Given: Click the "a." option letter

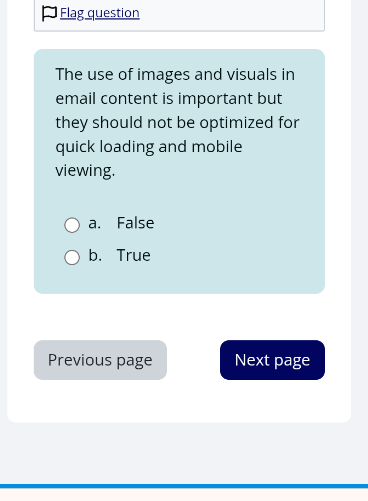Looking at the screenshot, I should coord(95,223).
